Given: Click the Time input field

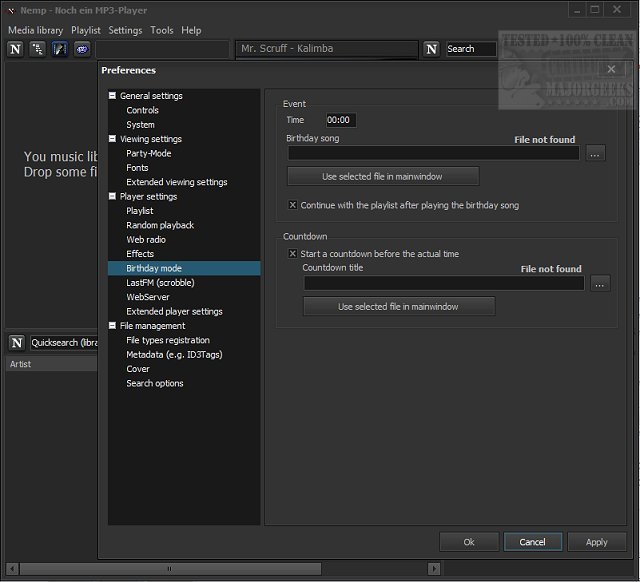Looking at the screenshot, I should tap(340, 120).
